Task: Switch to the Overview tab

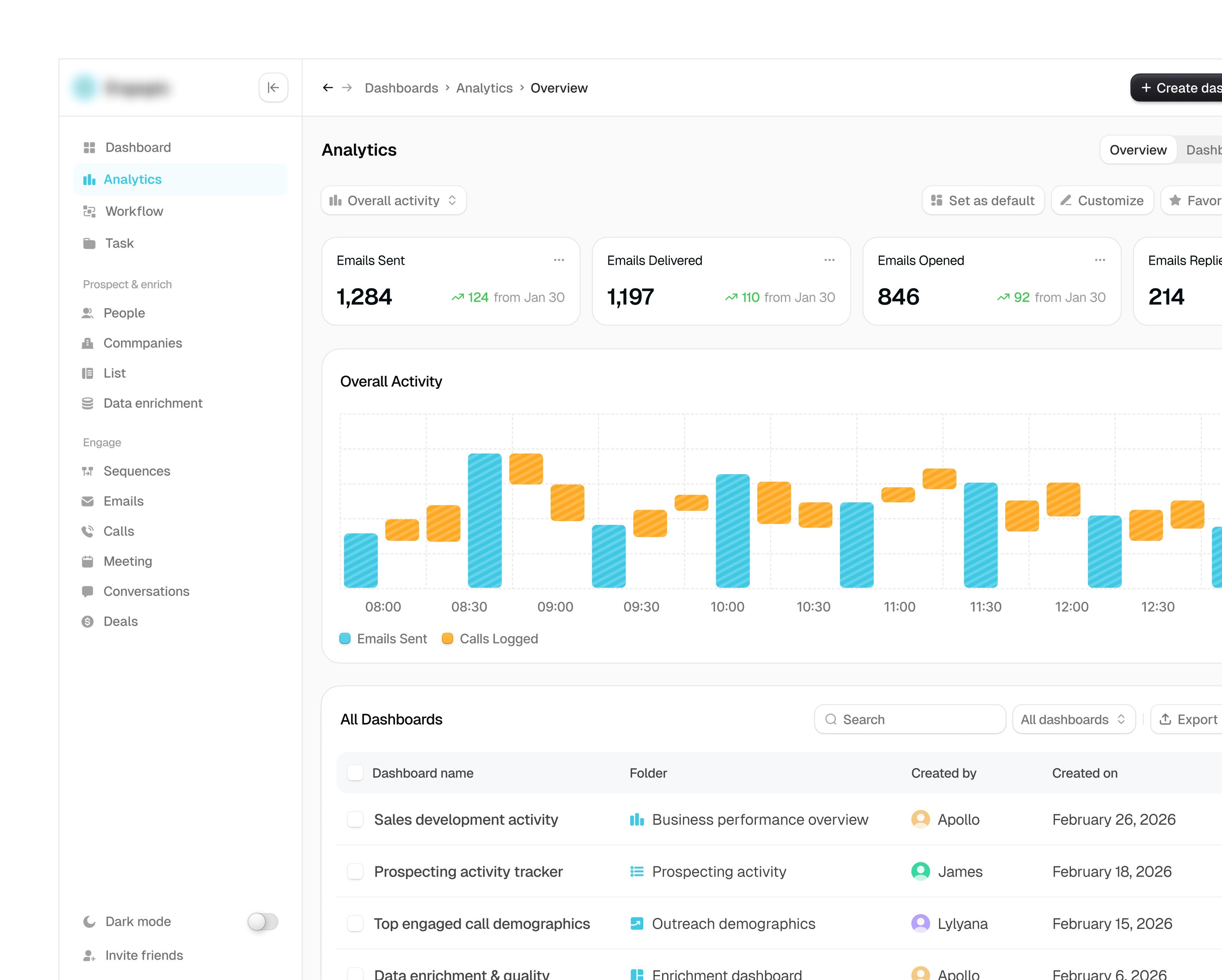Action: click(x=1137, y=150)
